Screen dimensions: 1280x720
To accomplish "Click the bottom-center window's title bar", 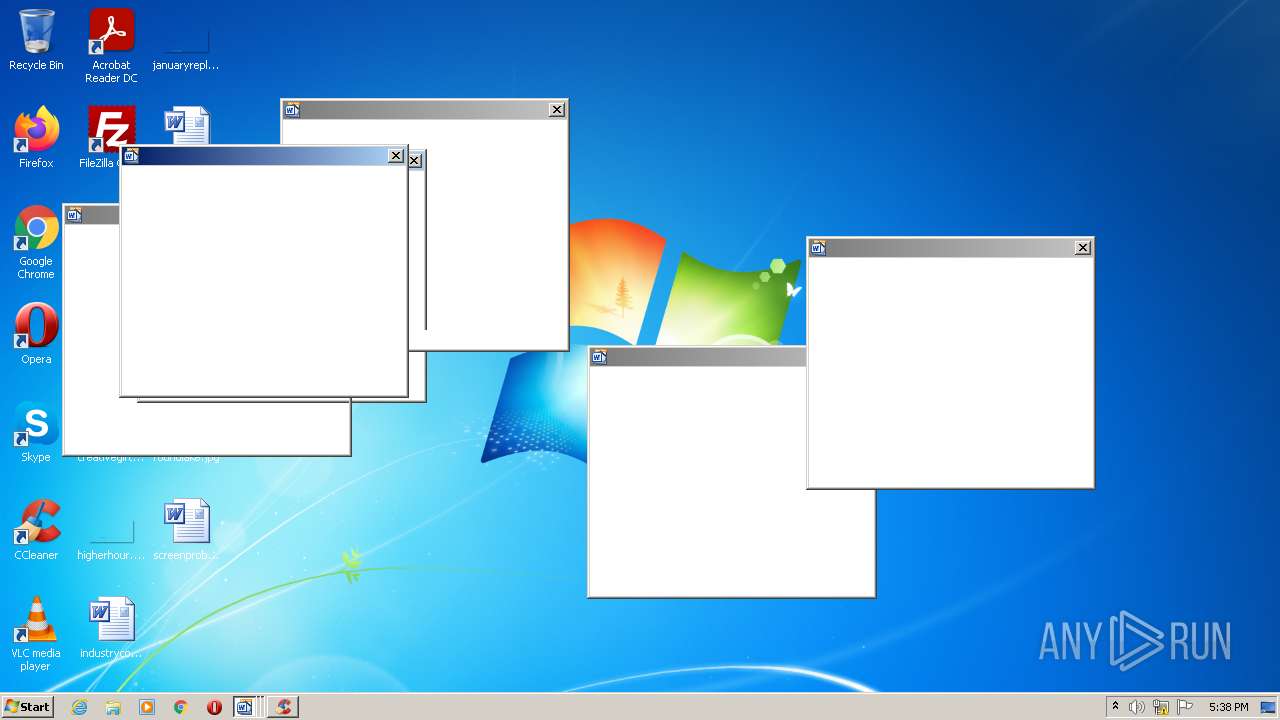I will [698, 357].
